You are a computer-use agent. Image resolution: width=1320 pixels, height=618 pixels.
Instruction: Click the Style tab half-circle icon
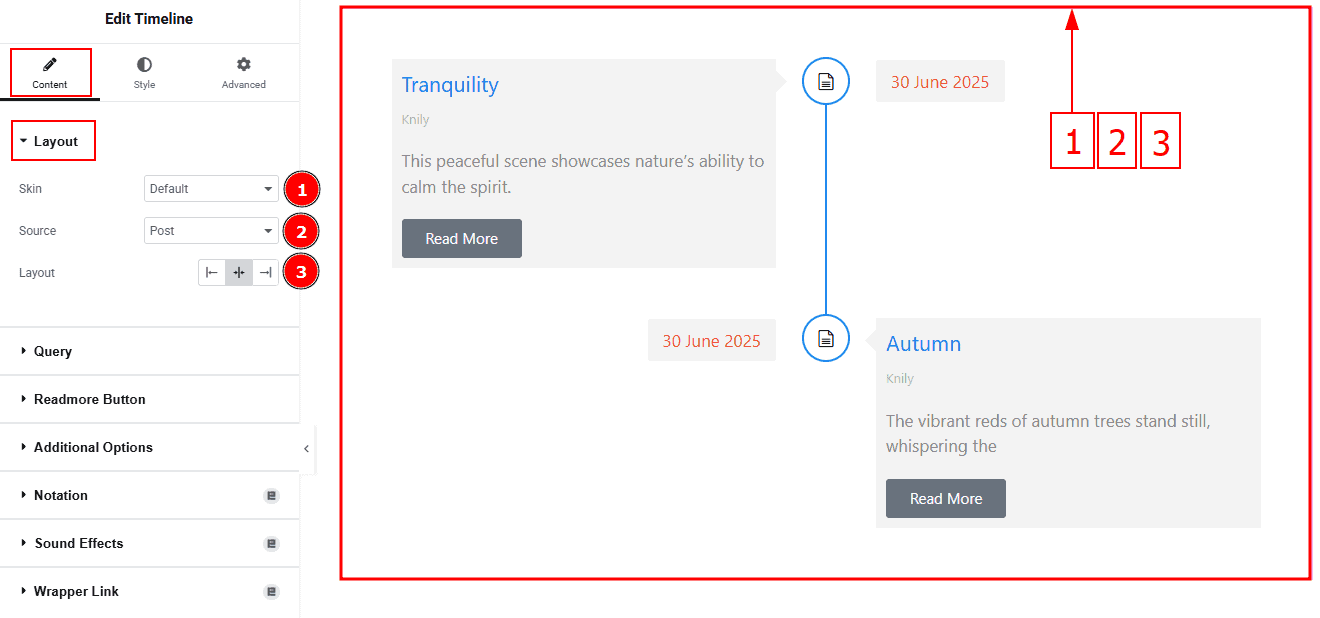(145, 64)
